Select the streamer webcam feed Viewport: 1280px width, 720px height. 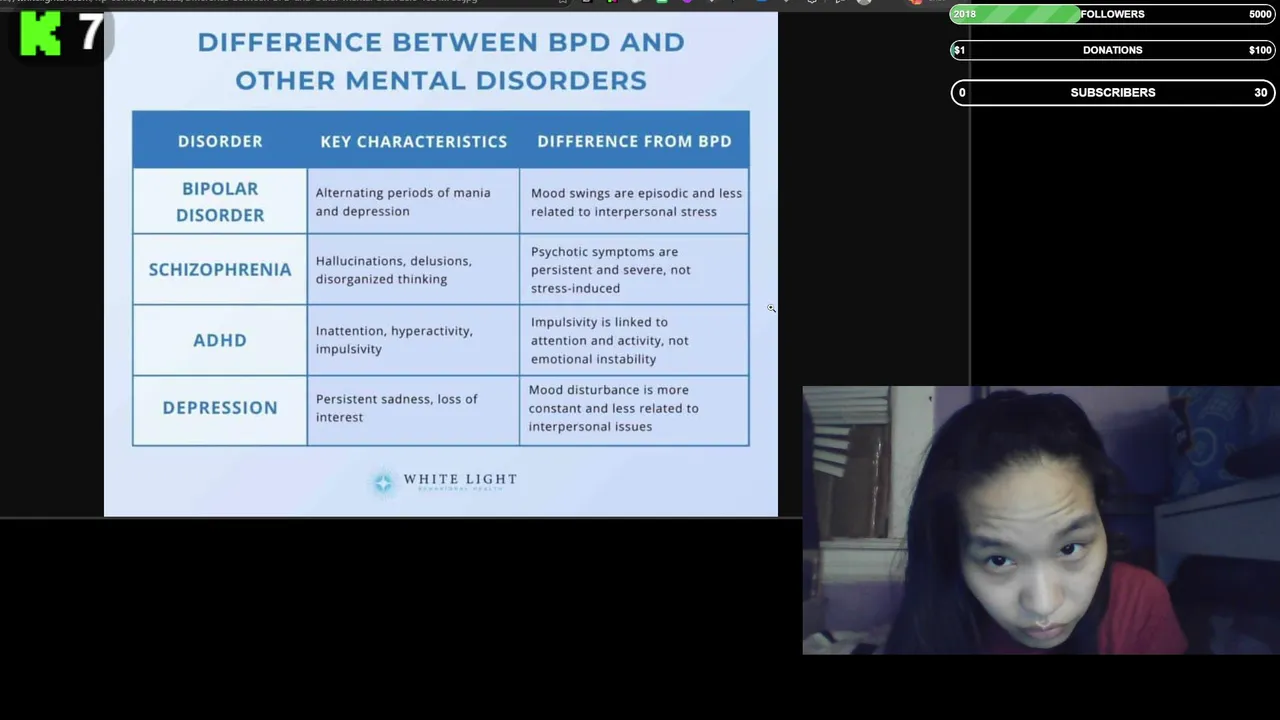tap(1041, 520)
